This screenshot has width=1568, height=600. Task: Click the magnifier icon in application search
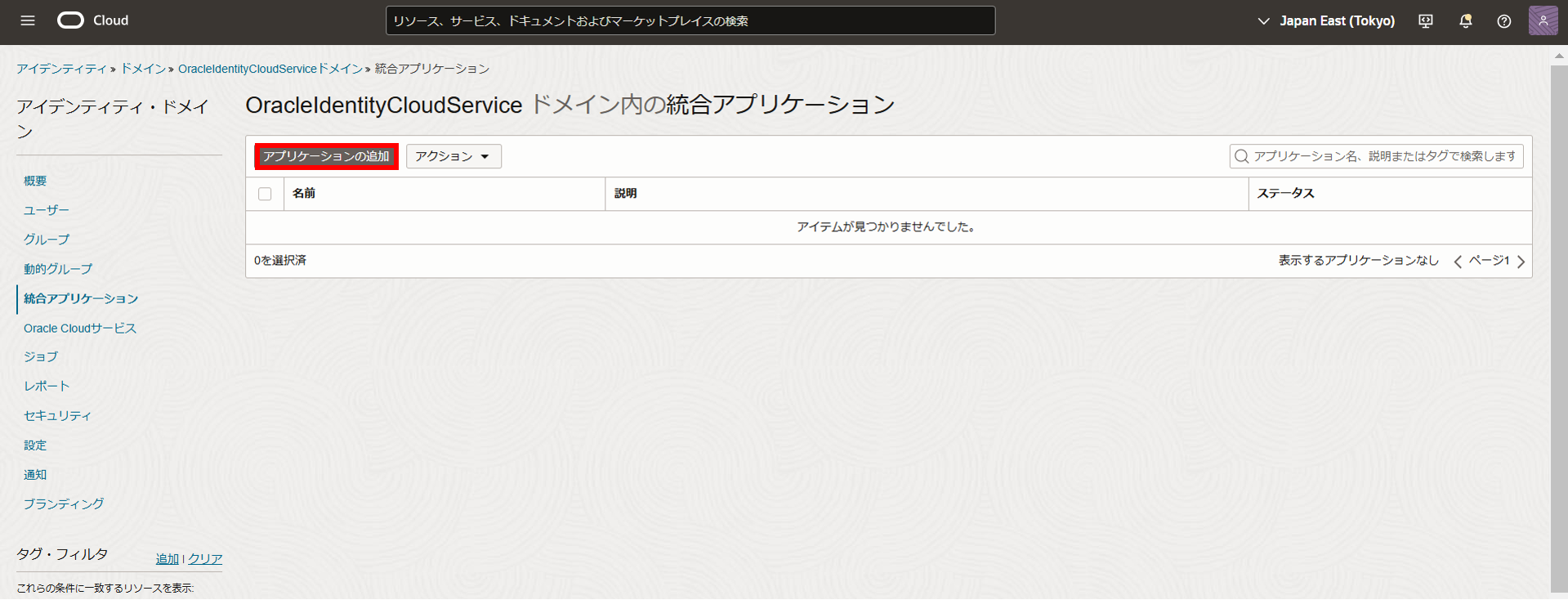click(1242, 156)
